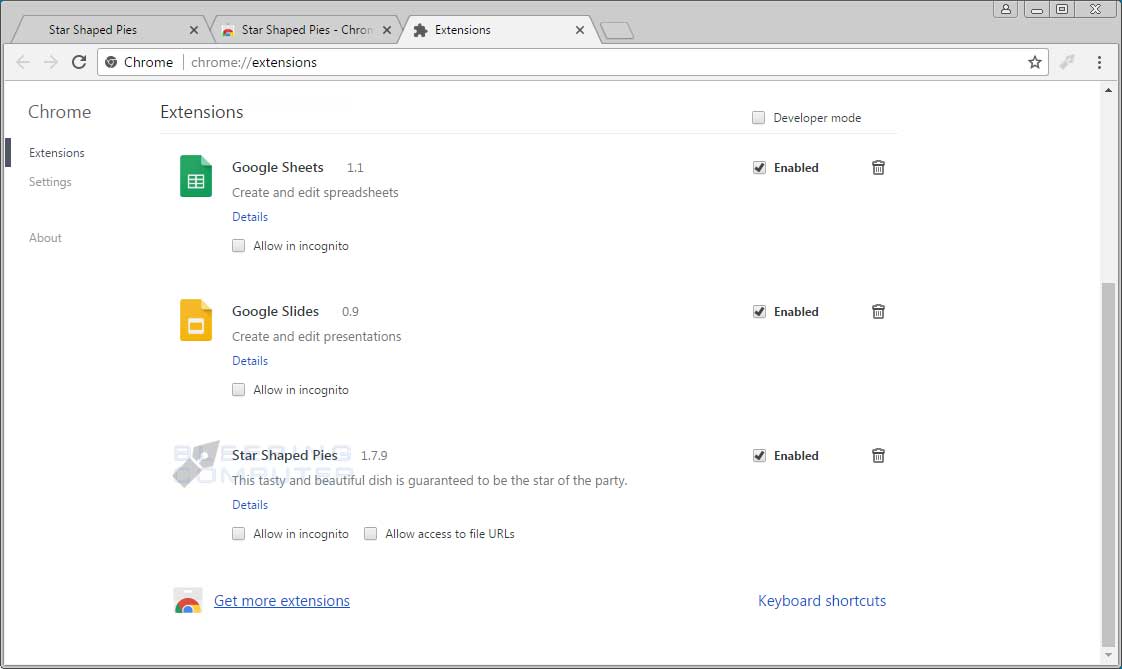Remove Star Shaped Pies via trash icon
This screenshot has height=669, width=1122.
point(878,455)
